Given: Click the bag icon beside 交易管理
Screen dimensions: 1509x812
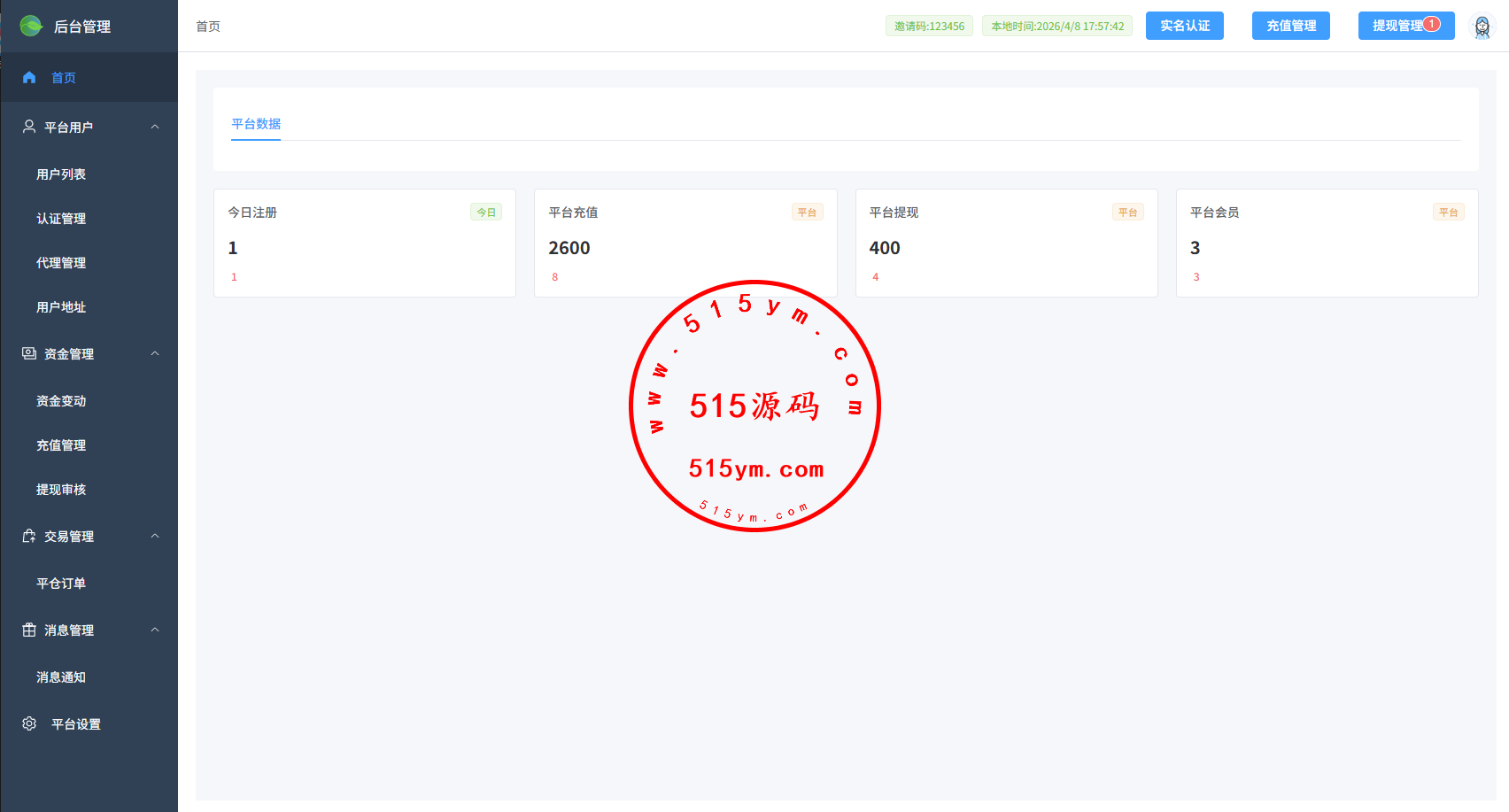Looking at the screenshot, I should point(29,536).
